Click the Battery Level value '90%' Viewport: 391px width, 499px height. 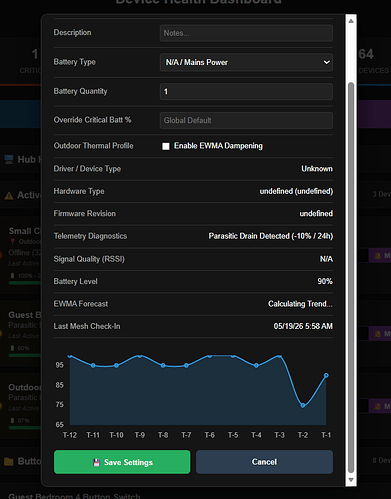tap(325, 281)
